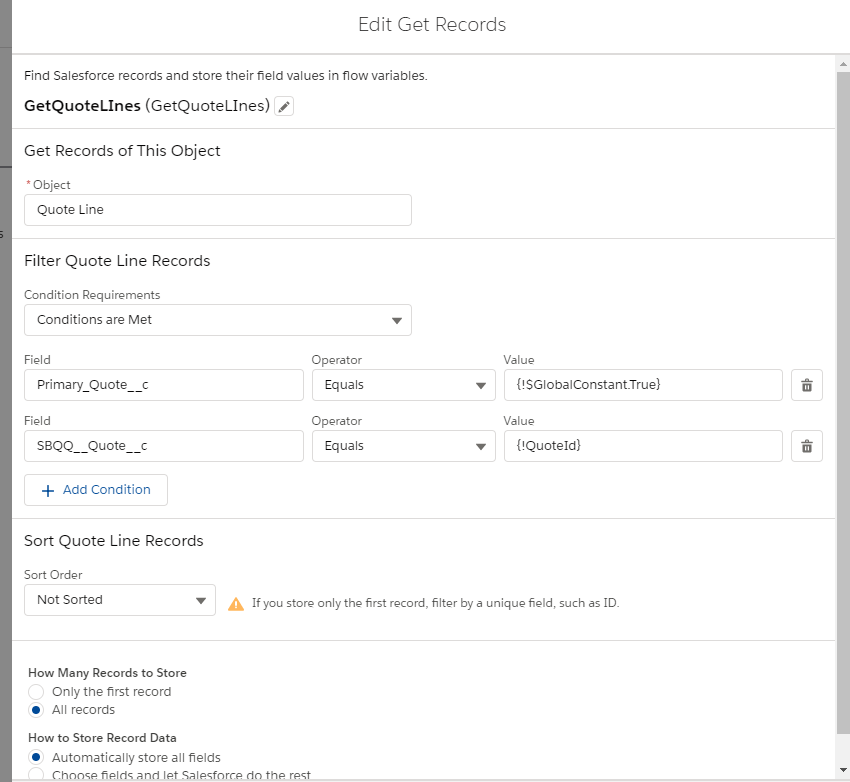Select 'Choose fields and let Salesforce do the rest'
The width and height of the screenshot is (850, 782).
(x=37, y=775)
